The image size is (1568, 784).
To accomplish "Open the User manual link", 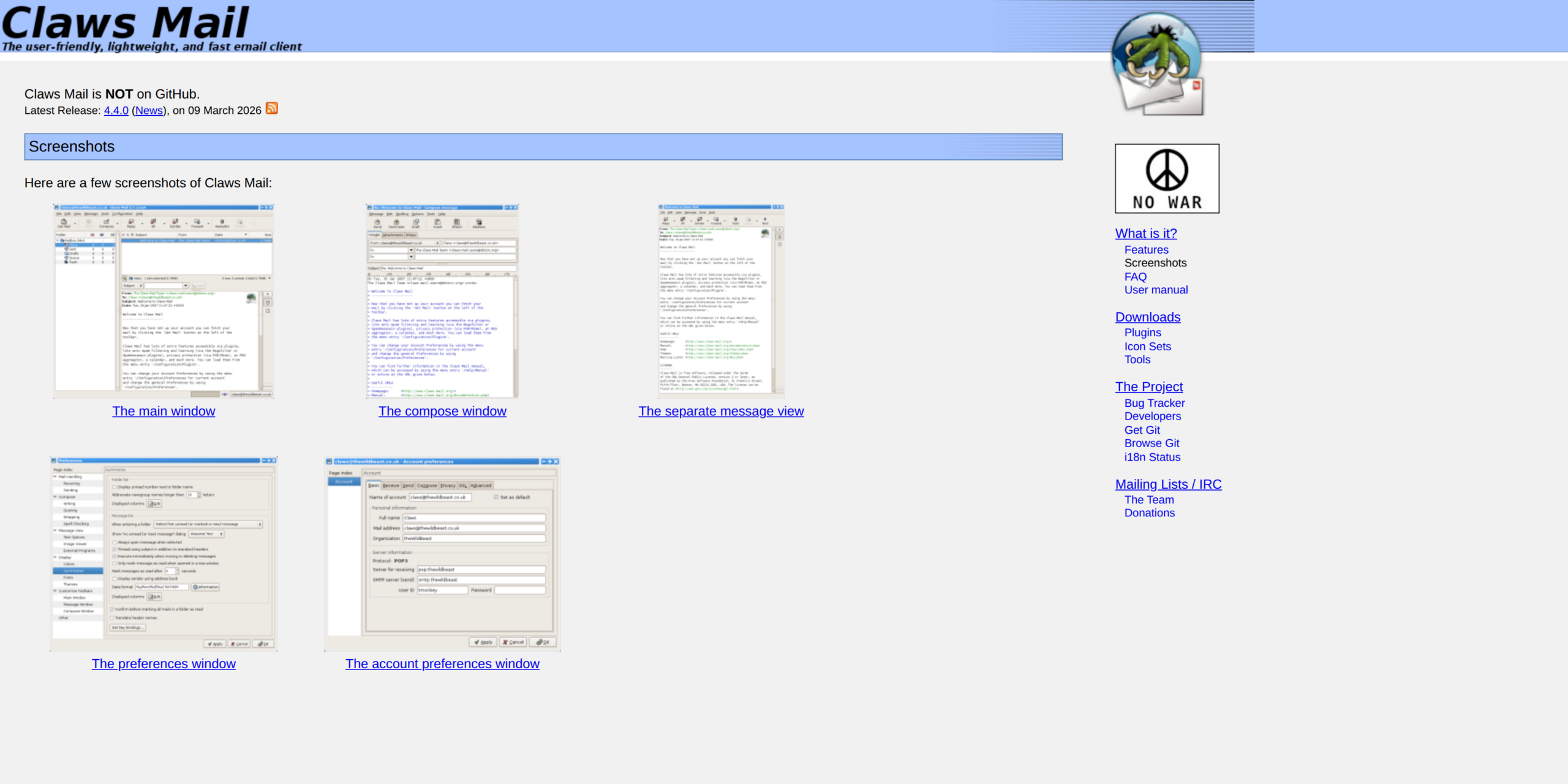I will pos(1156,290).
